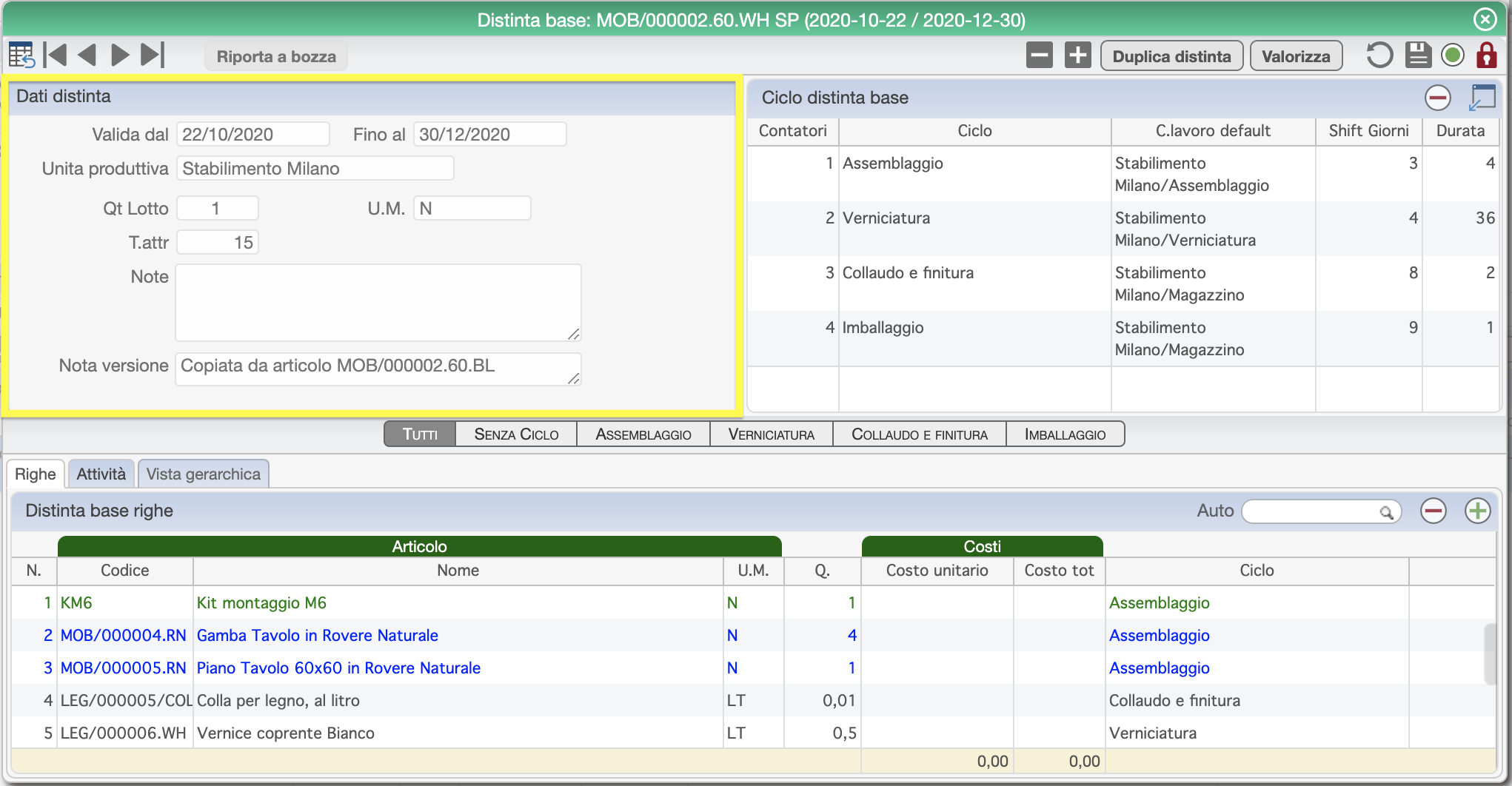
Task: Click the Unita produttiva field
Action: click(x=315, y=168)
